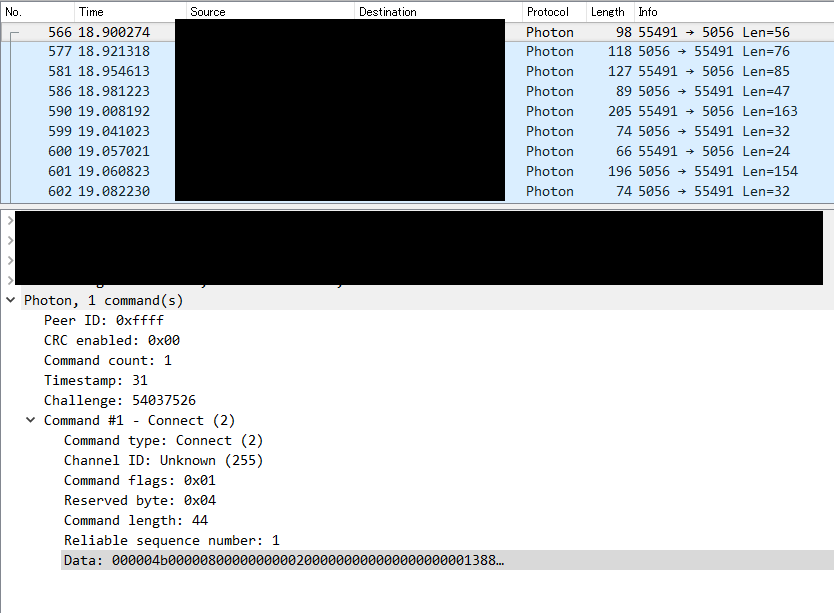Image resolution: width=834 pixels, height=613 pixels.
Task: Click Info cell 55491 → 5056 Len=163
Action: tap(718, 111)
